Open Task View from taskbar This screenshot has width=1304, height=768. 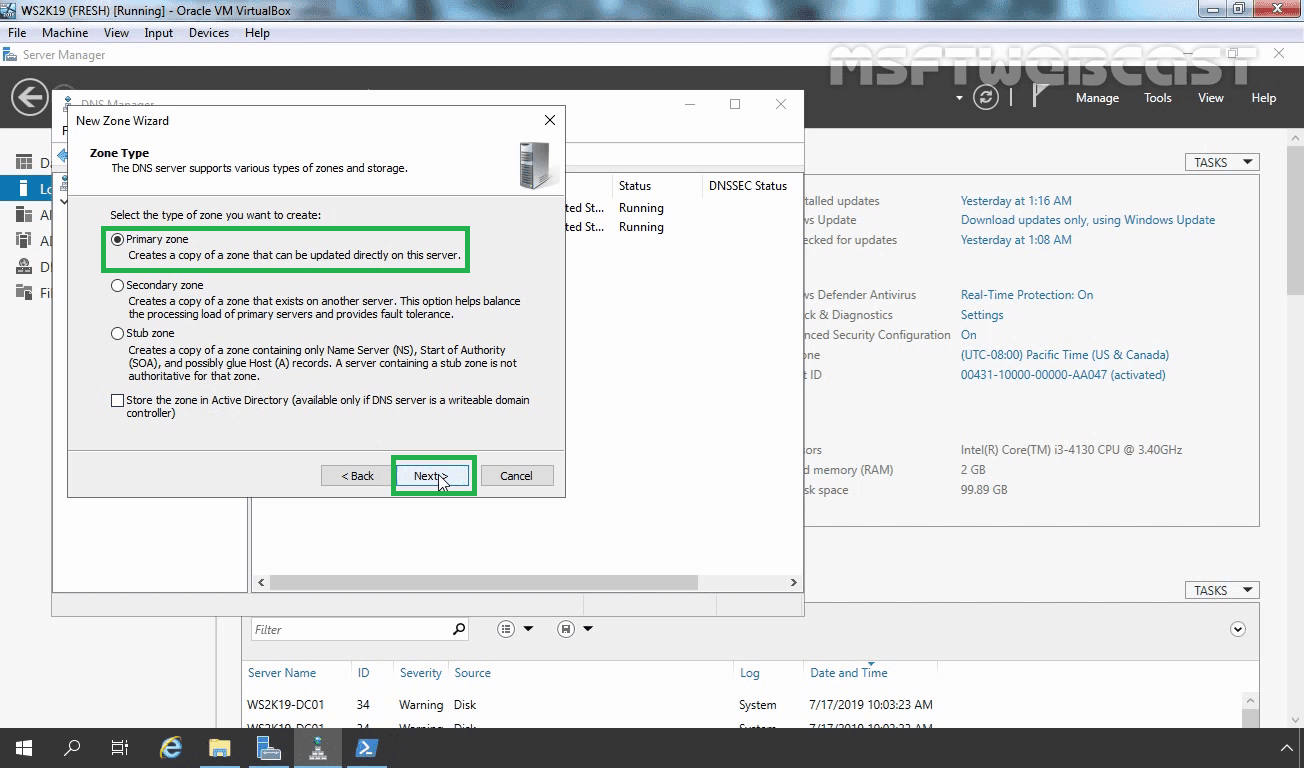pos(120,748)
